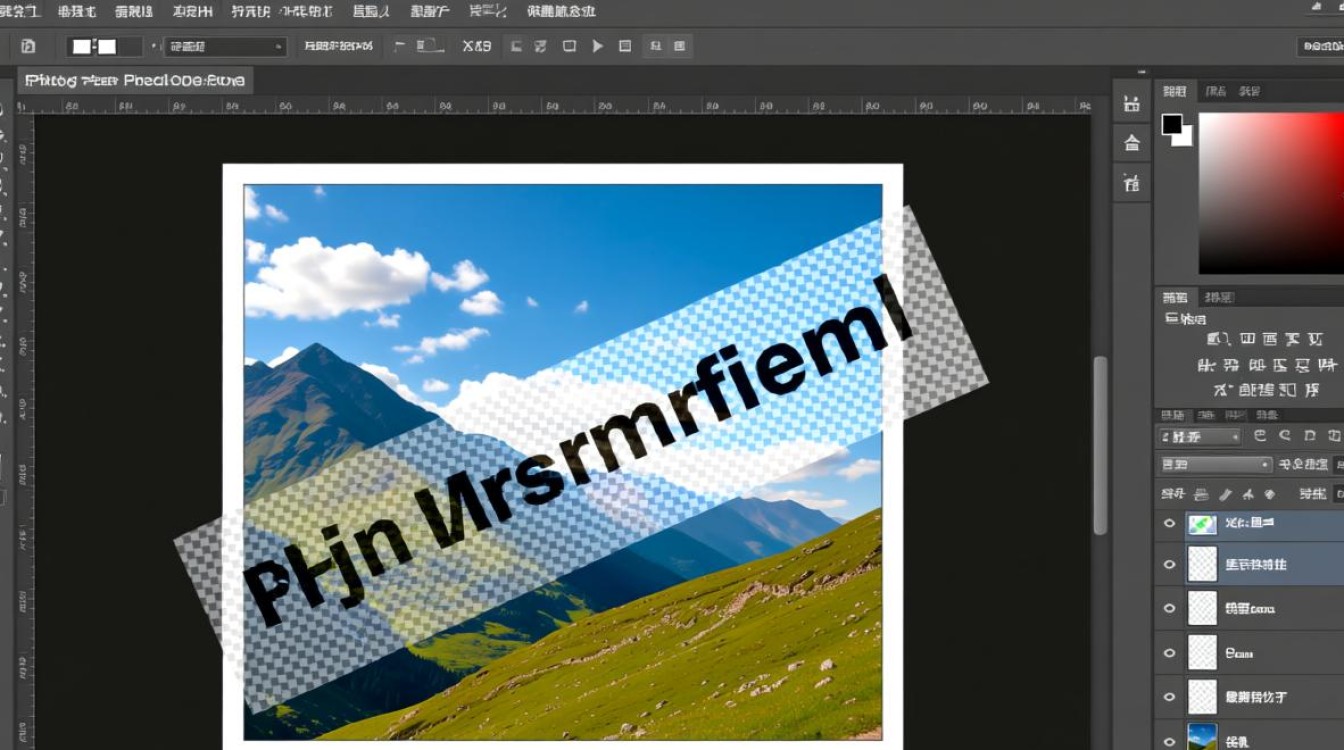The width and height of the screenshot is (1344, 750).
Task: Toggle visibility of the bottom landscape photo layer
Action: pos(1169,741)
